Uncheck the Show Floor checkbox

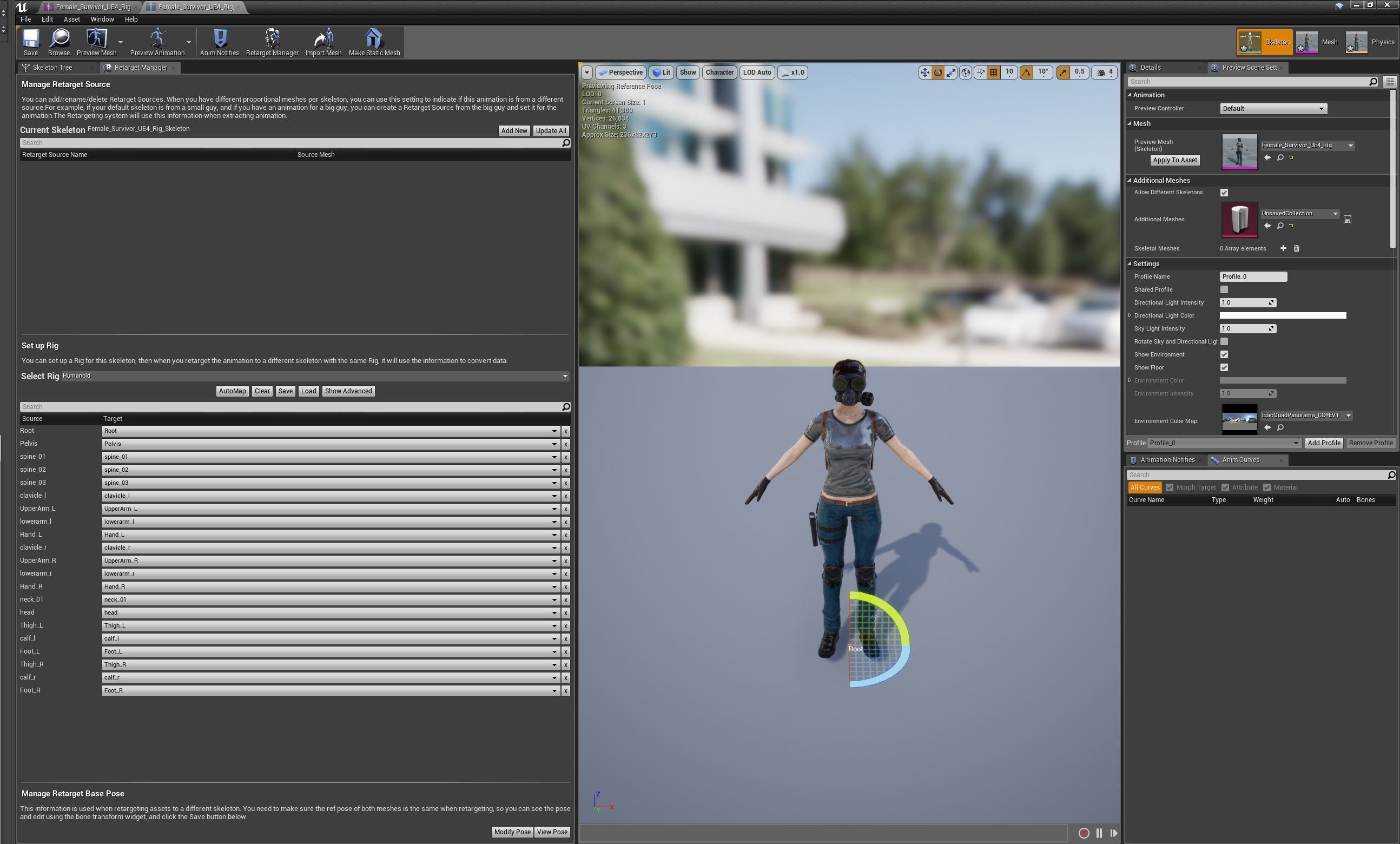tap(1224, 368)
